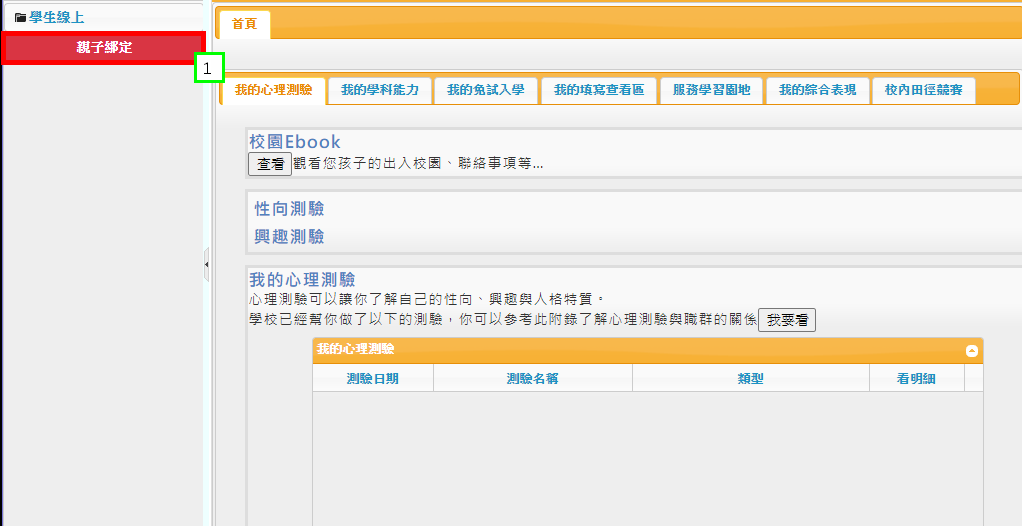View the 我的綜合表現 tab
1022x526 pixels.
[817, 90]
